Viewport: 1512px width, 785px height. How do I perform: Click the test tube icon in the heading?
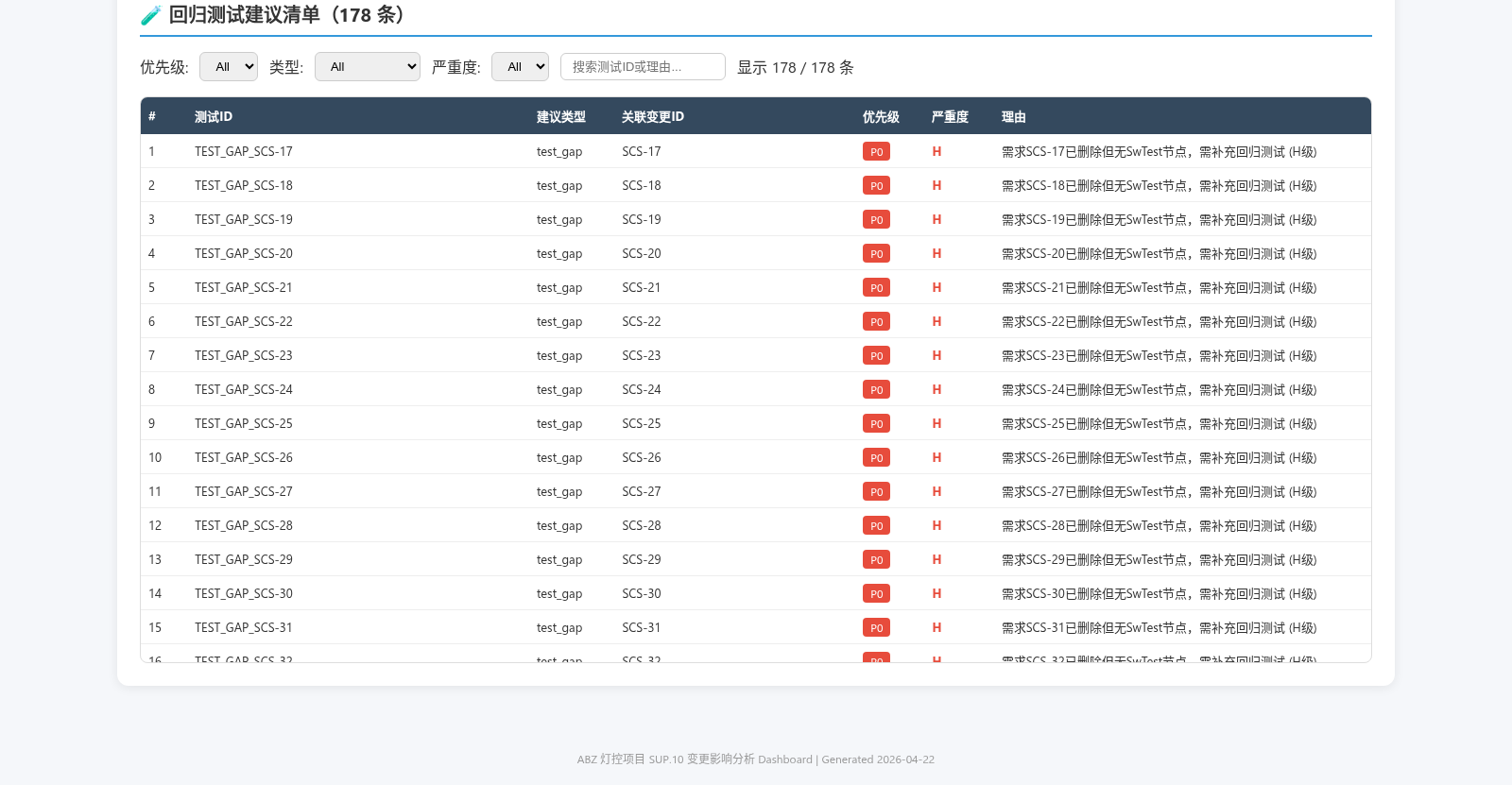pos(150,15)
